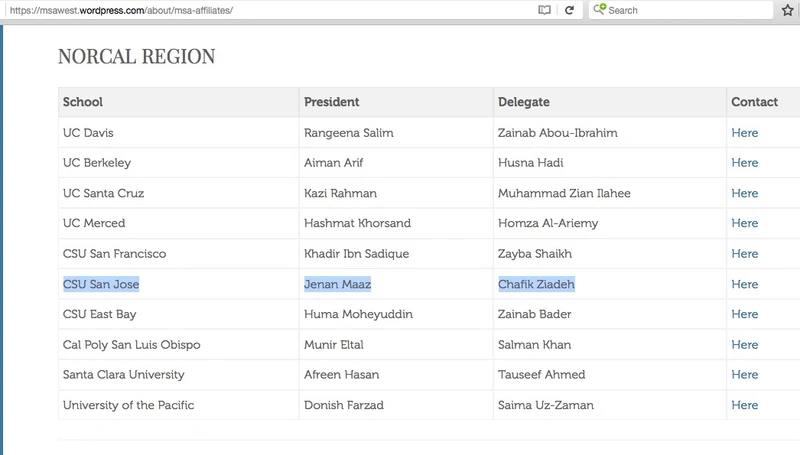Bookmark this page with the star icon

pos(788,10)
